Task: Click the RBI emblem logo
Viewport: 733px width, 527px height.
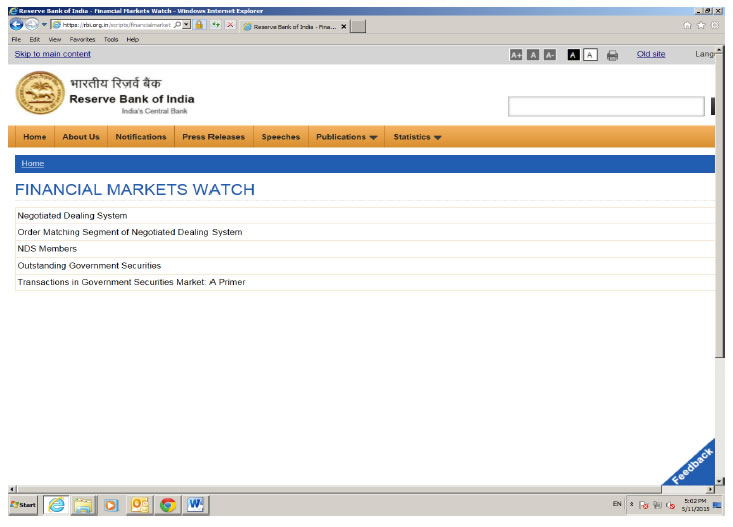Action: click(x=39, y=96)
